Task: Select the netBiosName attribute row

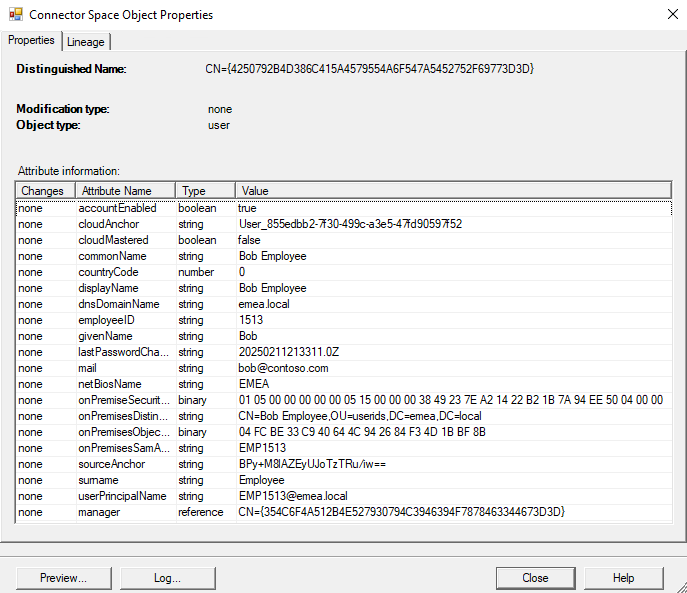Action: click(344, 384)
